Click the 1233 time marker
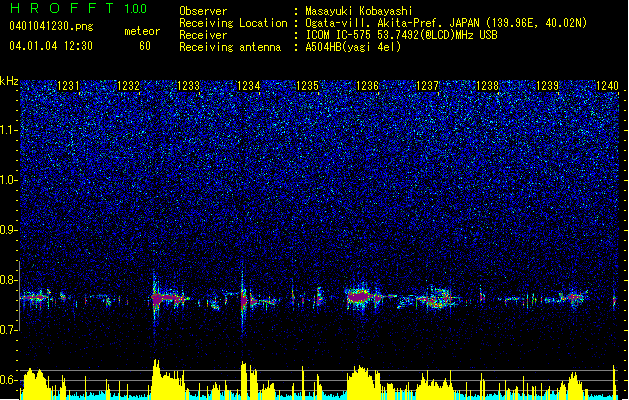The width and height of the screenshot is (629, 400). 188,85
